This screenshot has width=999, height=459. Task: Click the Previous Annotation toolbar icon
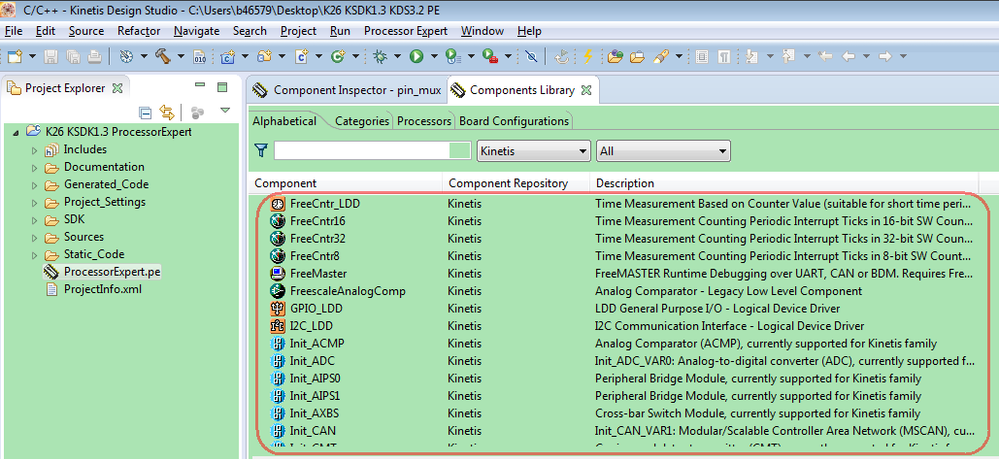pos(789,57)
